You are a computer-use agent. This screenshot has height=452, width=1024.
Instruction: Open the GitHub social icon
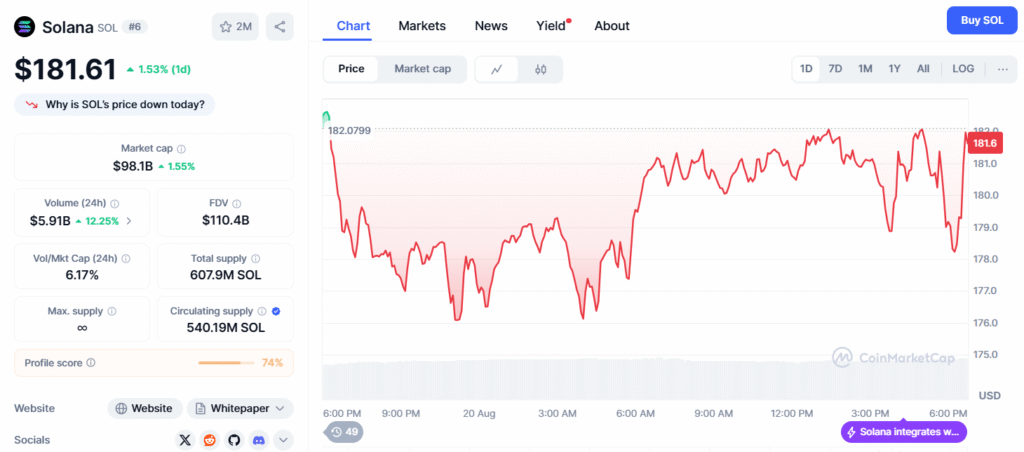[x=234, y=440]
